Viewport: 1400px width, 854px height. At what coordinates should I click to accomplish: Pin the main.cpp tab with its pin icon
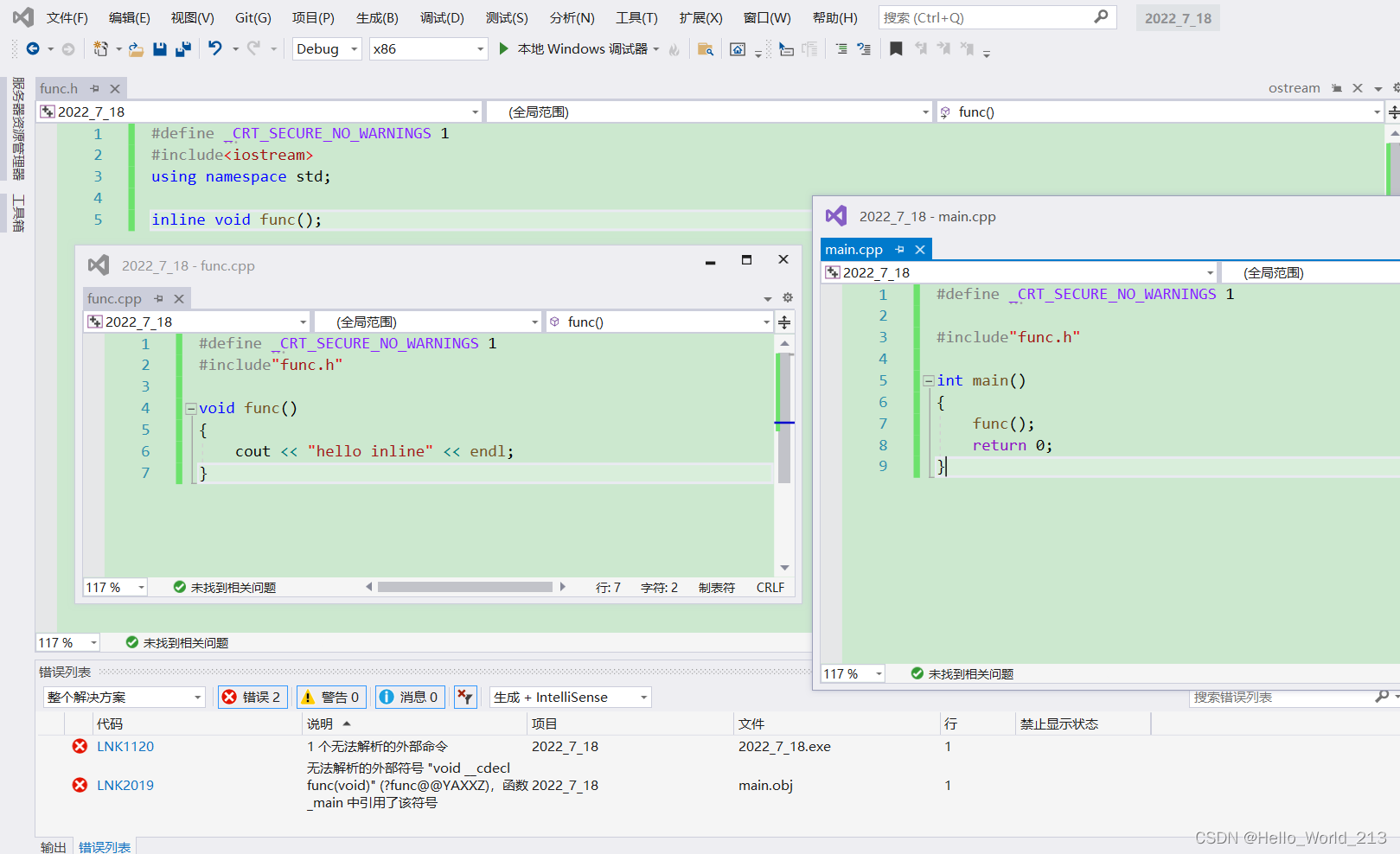tap(900, 249)
